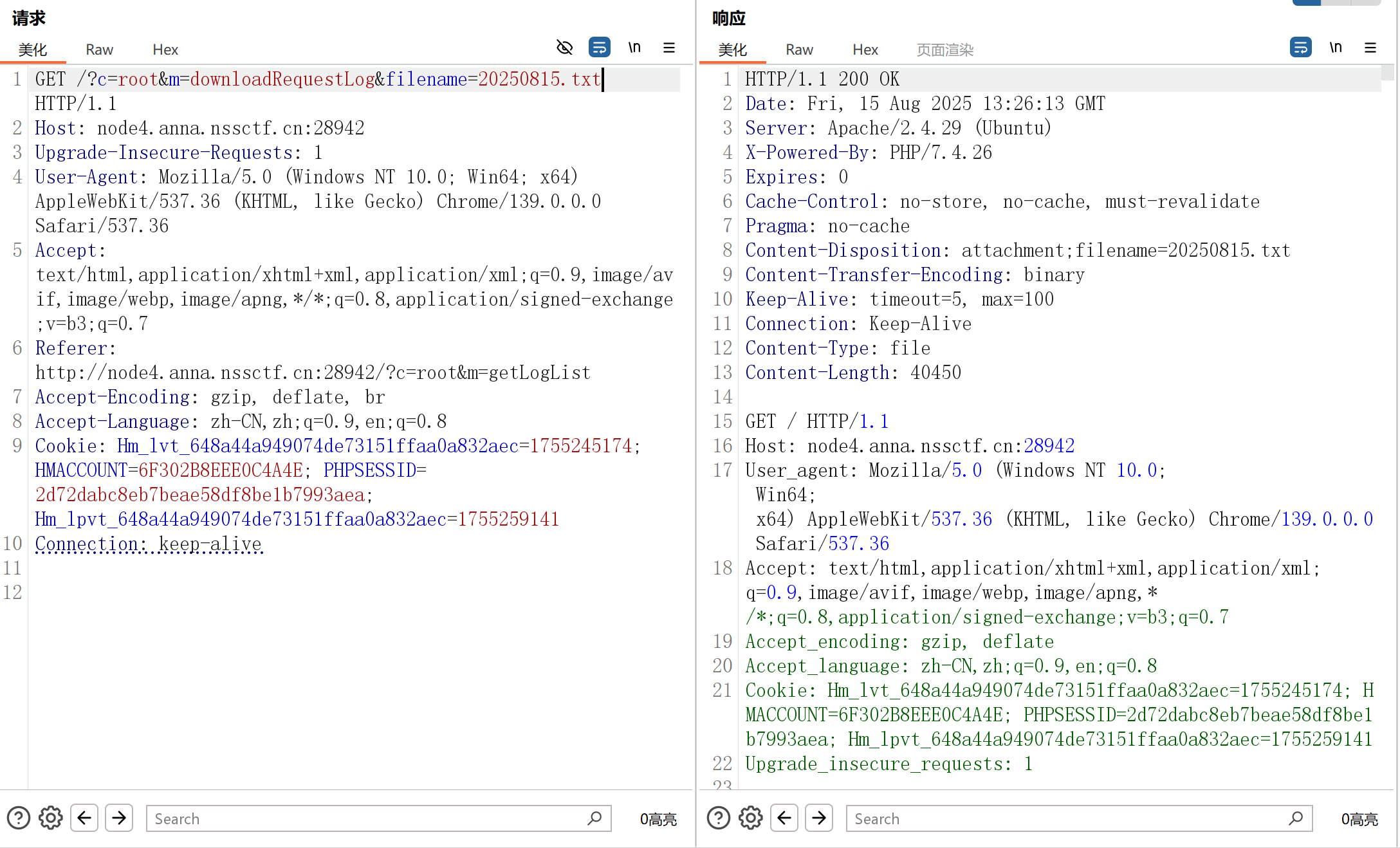
Task: Go to next match in response search
Action: click(x=819, y=818)
